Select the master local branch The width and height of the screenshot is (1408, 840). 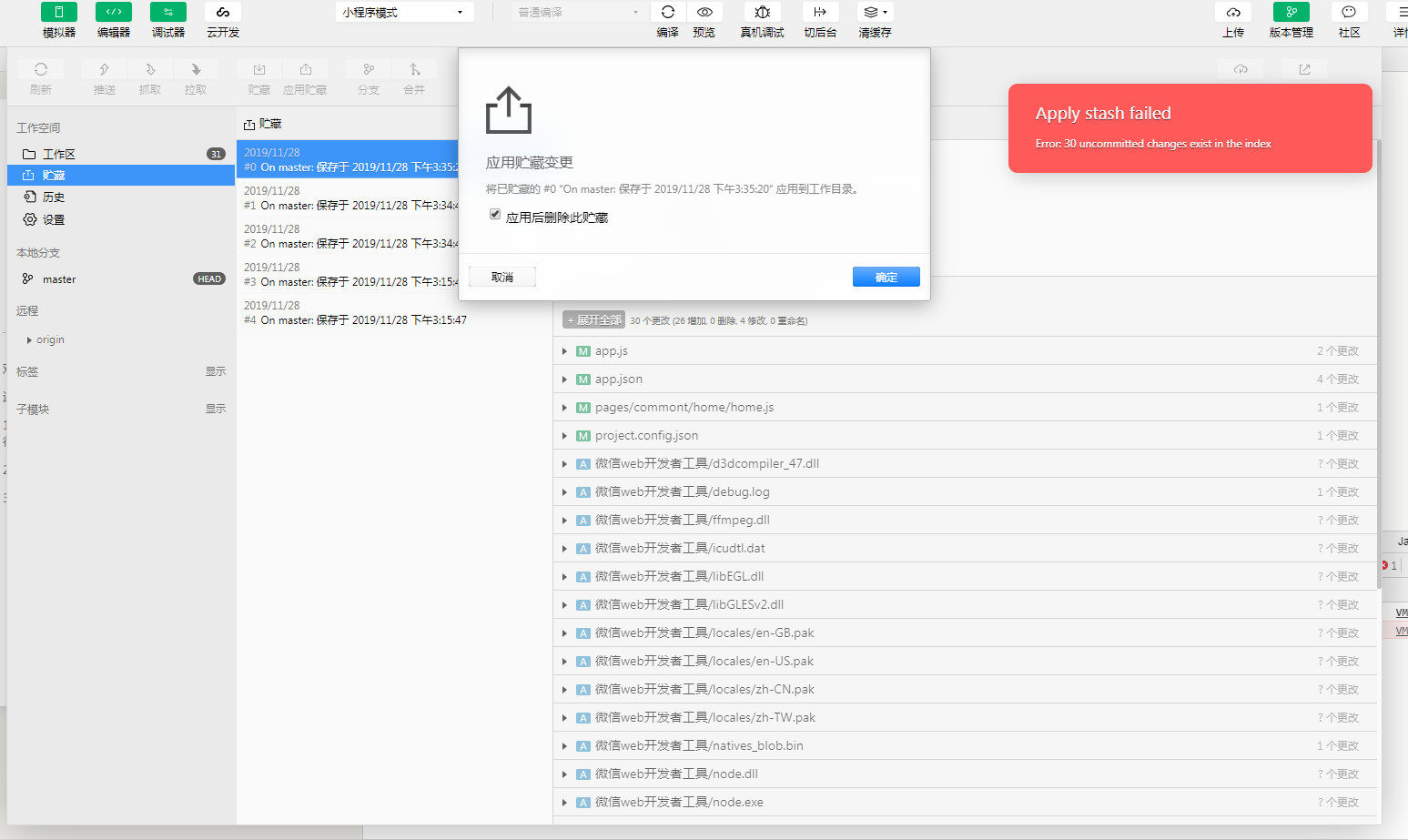pos(121,279)
